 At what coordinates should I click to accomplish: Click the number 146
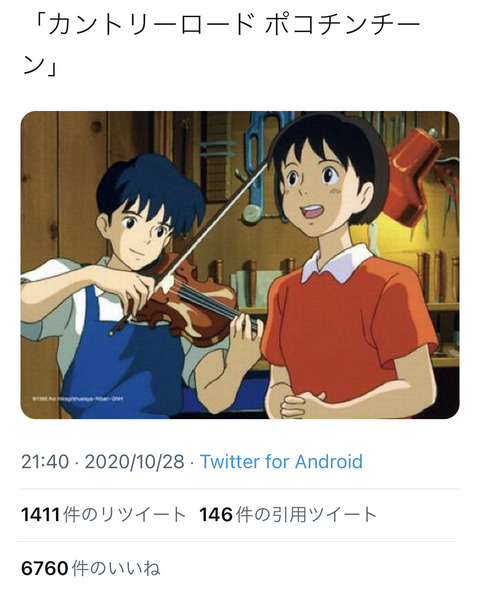[x=216, y=515]
